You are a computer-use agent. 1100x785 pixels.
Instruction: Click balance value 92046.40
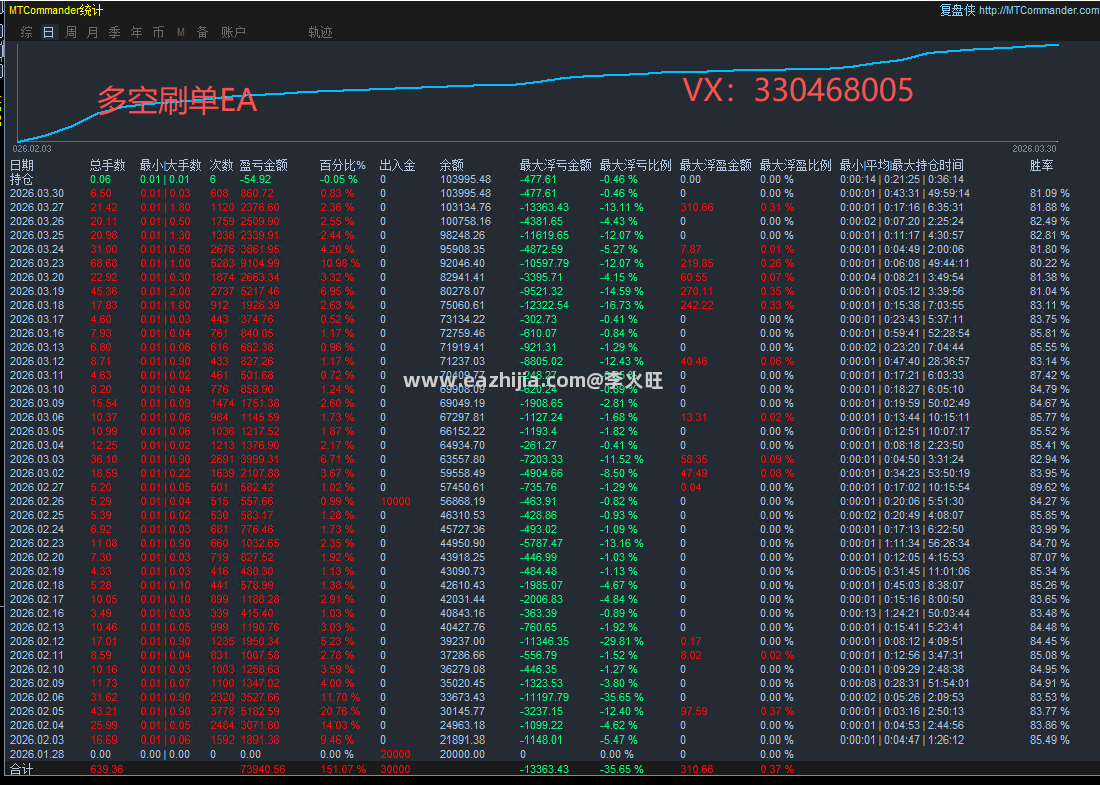click(462, 264)
